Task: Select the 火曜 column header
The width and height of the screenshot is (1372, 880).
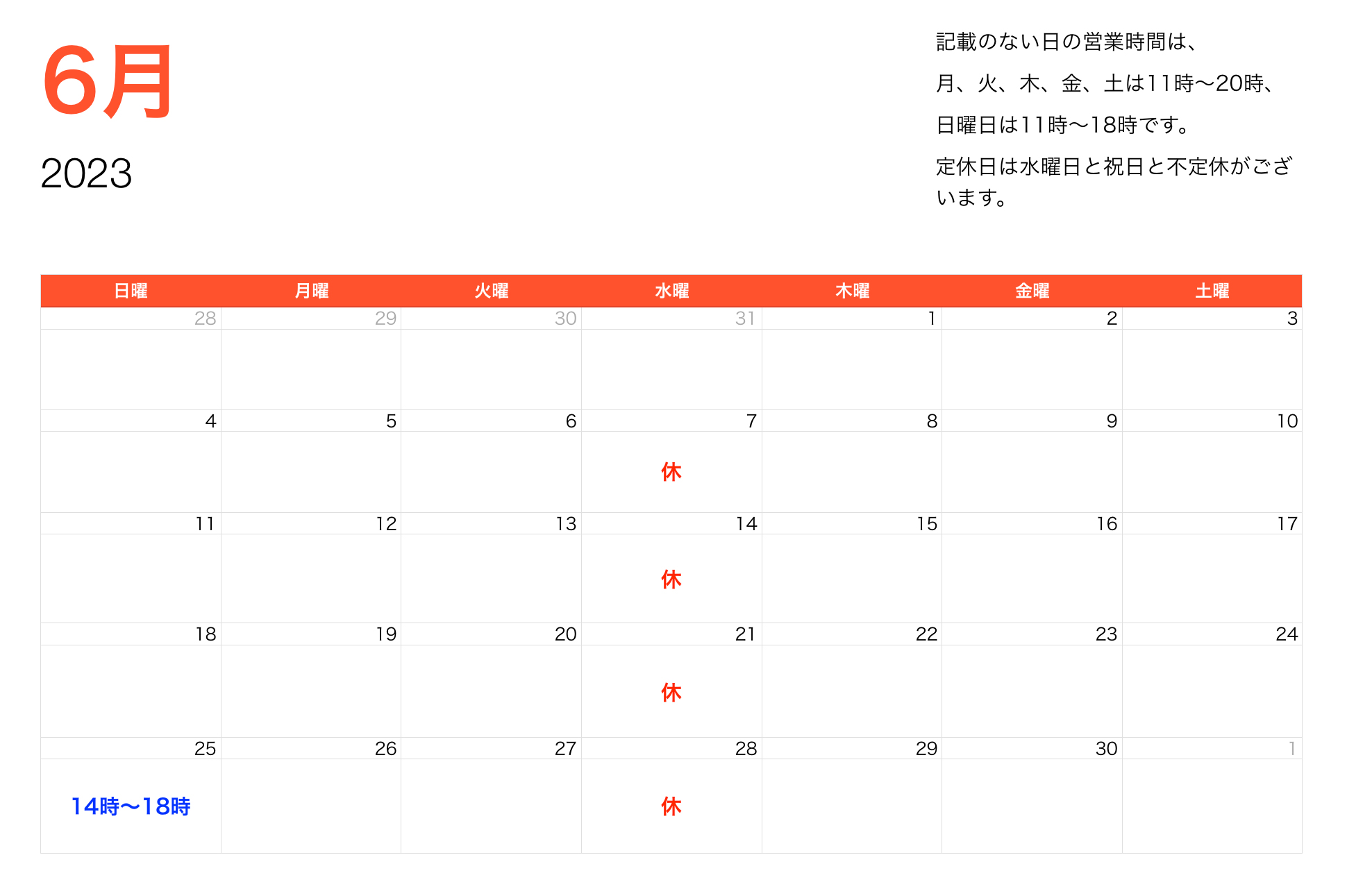Action: [492, 291]
